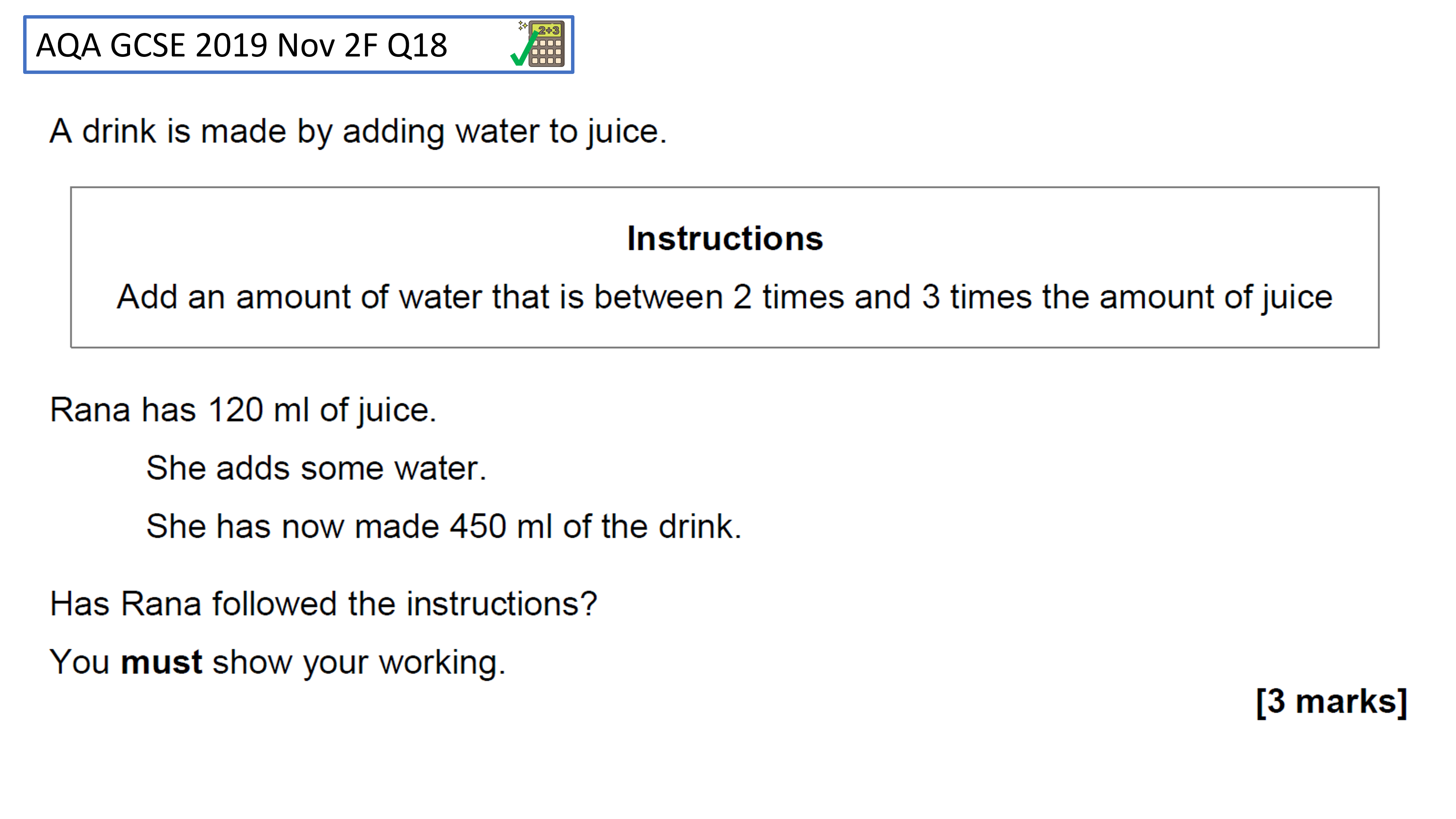Click the '2+3' display on the calculator
Viewport: 1456px width, 819px height.
(548, 30)
